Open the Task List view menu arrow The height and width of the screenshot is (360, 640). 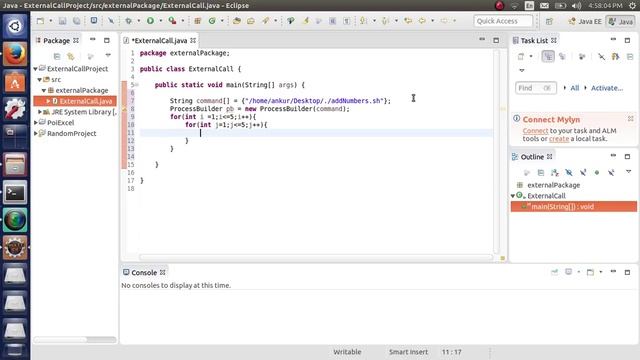522,70
